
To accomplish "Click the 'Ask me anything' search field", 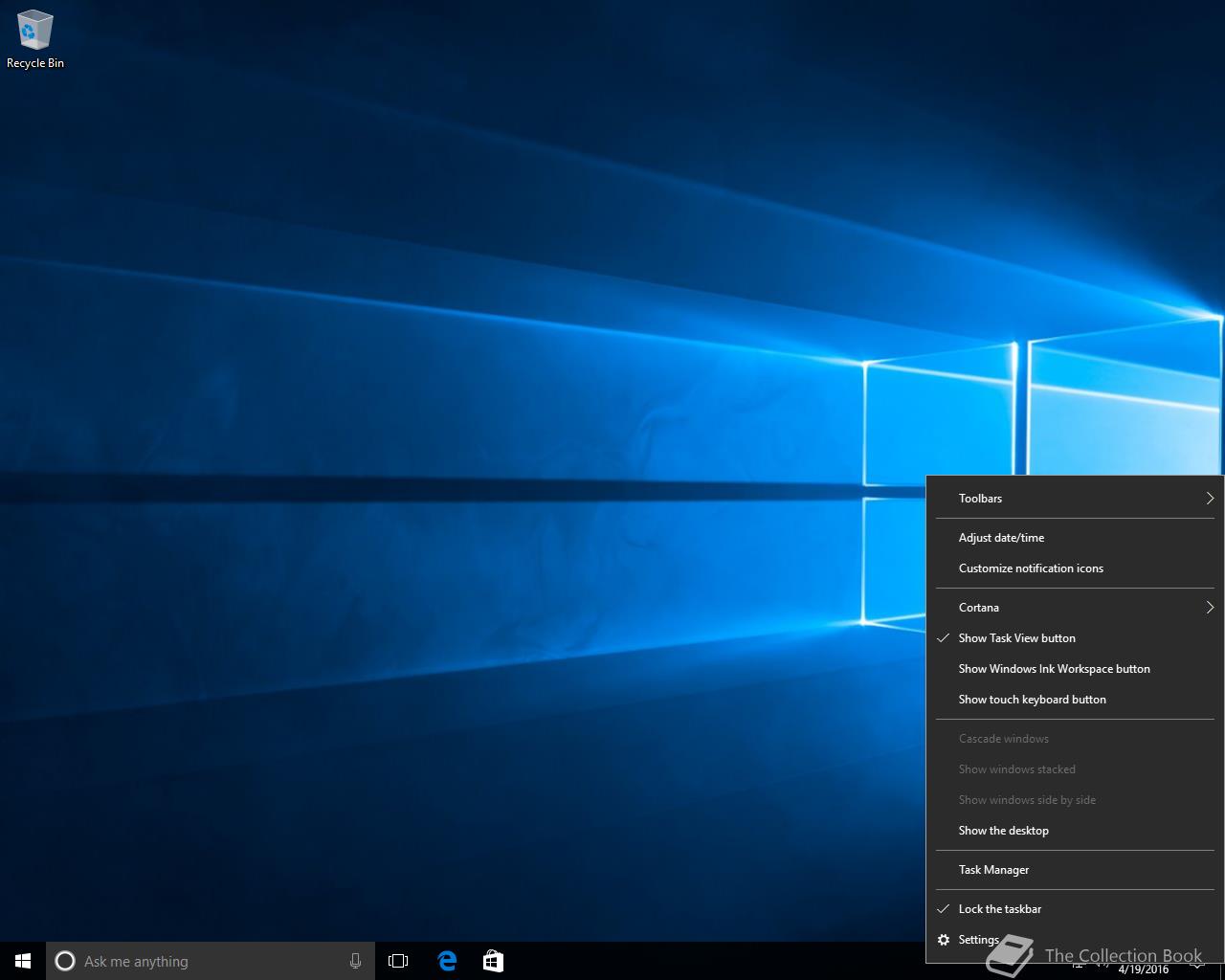I will tap(211, 961).
